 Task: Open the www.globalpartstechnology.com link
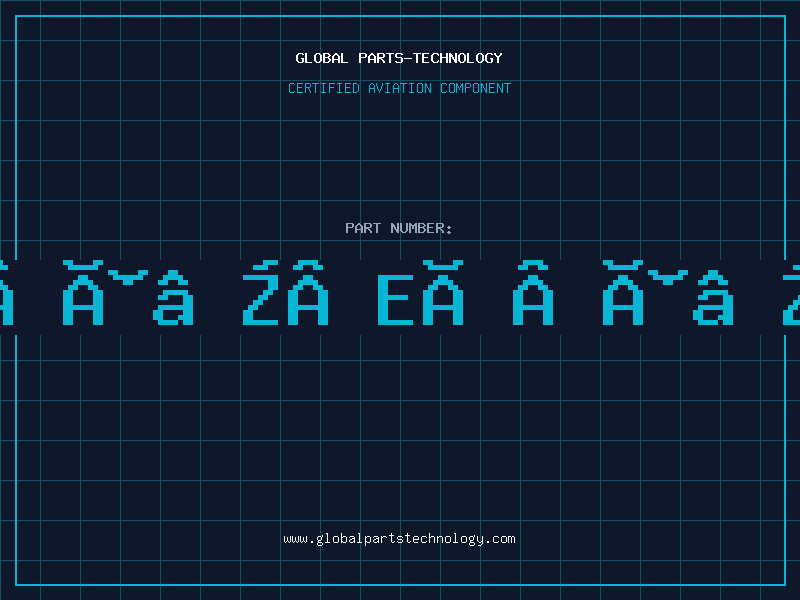tap(399, 539)
